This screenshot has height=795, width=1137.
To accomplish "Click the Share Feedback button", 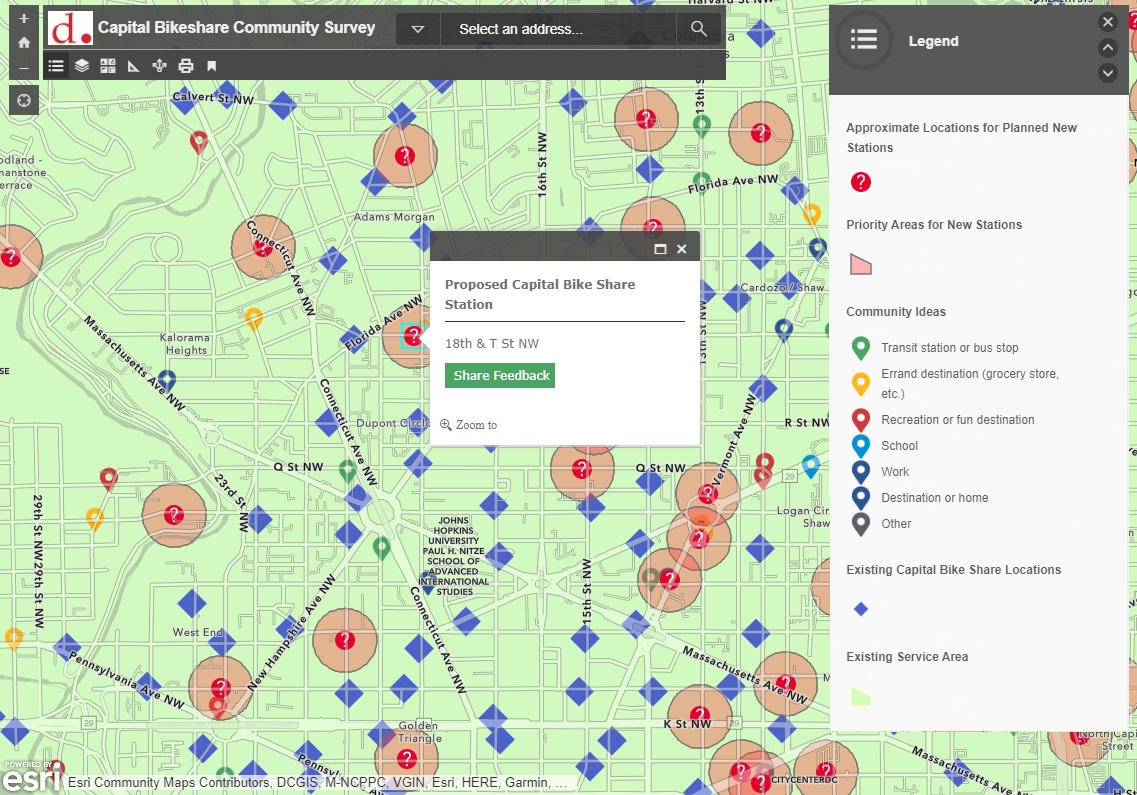I will pyautogui.click(x=500, y=375).
